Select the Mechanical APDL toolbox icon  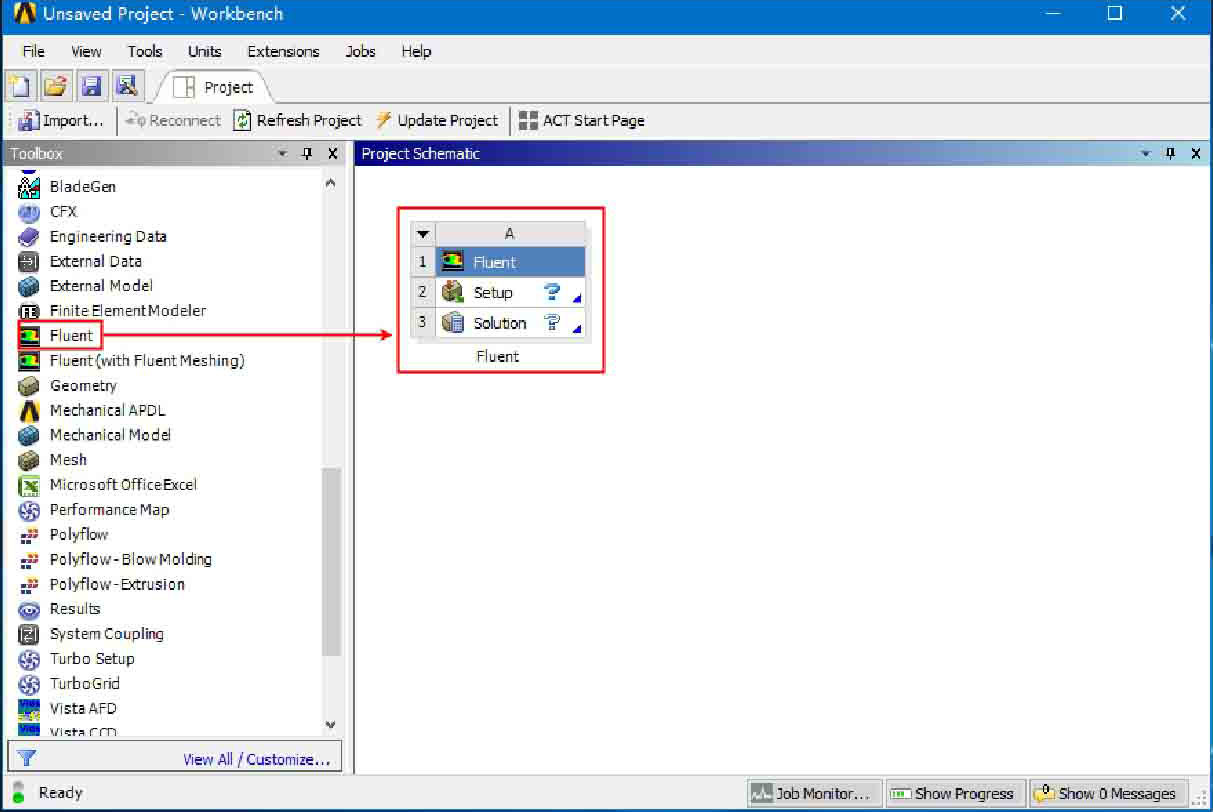coord(30,410)
